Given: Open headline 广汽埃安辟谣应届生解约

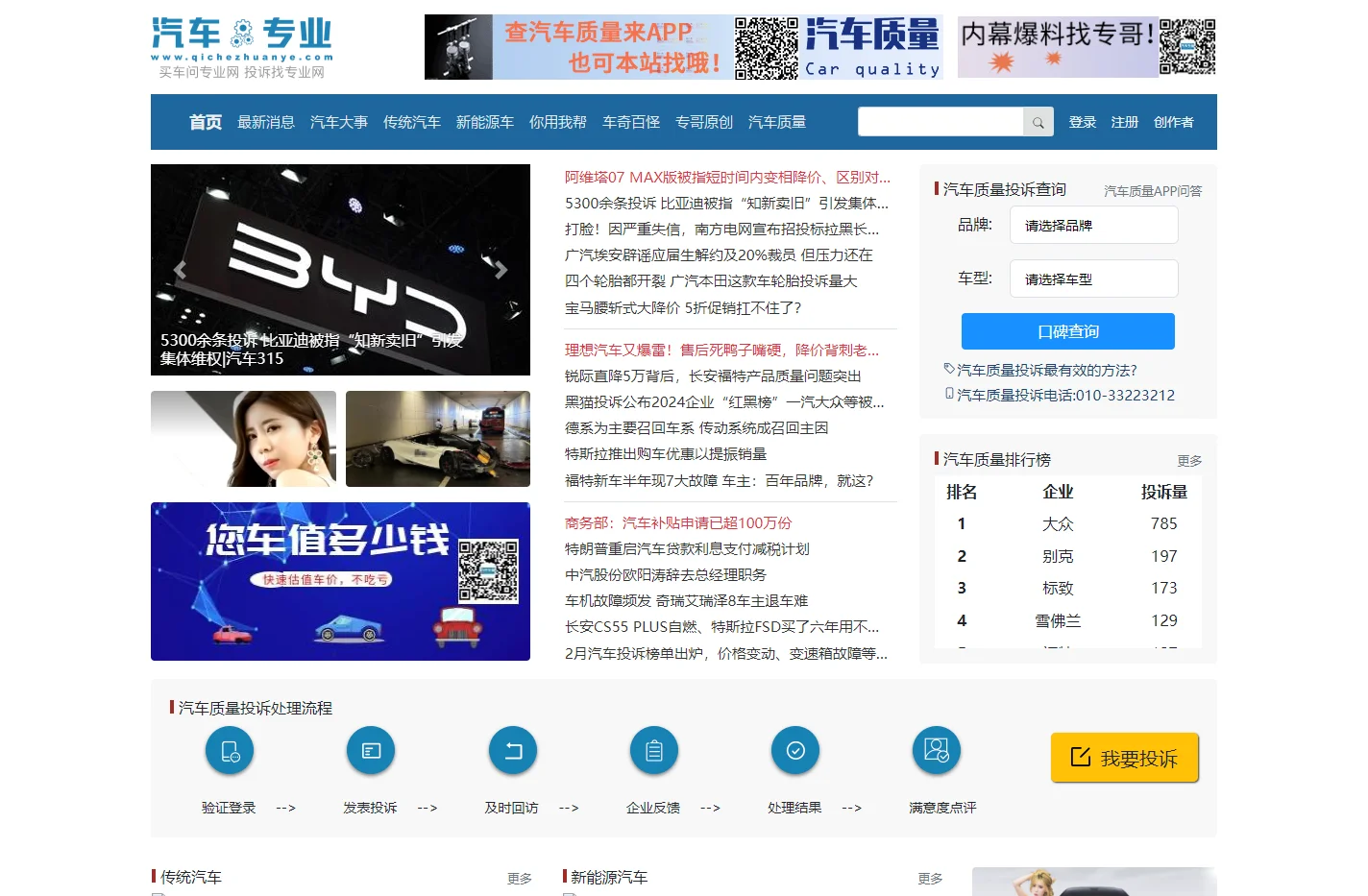Looking at the screenshot, I should pos(719,254).
